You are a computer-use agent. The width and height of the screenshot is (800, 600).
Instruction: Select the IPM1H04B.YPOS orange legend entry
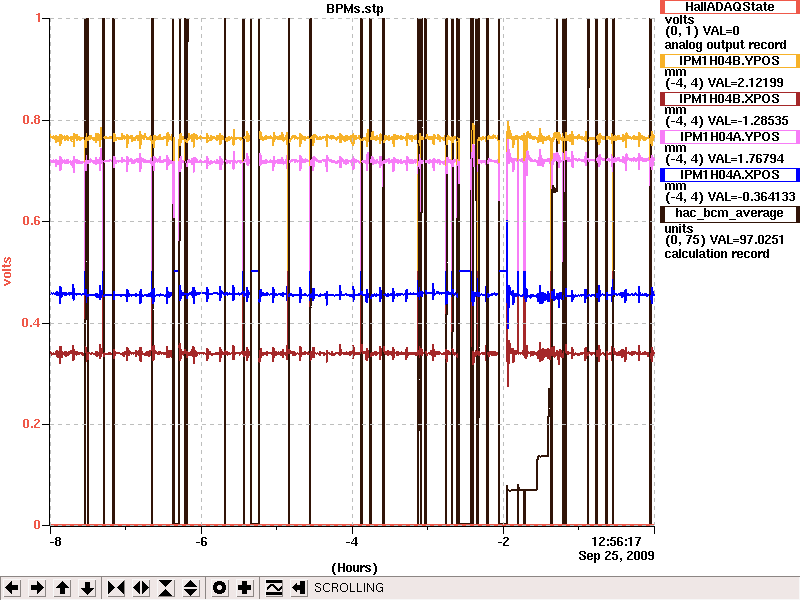click(730, 61)
